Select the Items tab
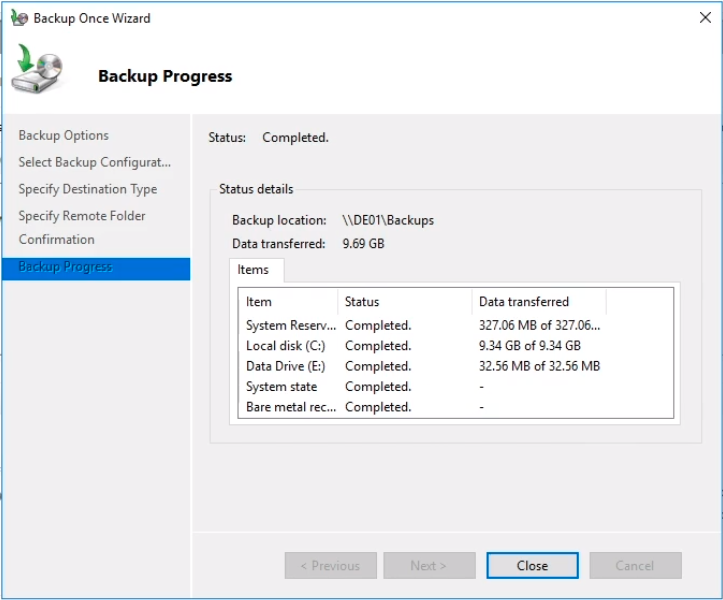 (x=256, y=270)
